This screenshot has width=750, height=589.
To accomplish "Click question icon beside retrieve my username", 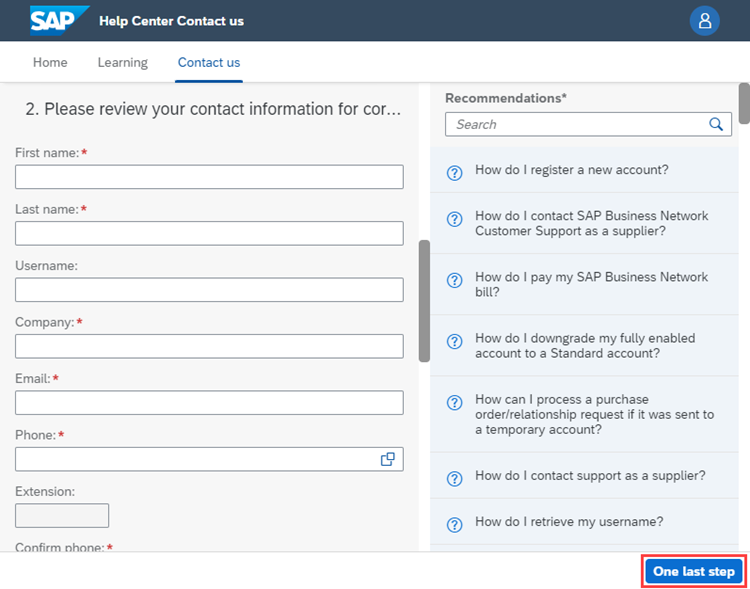I will point(454,524).
